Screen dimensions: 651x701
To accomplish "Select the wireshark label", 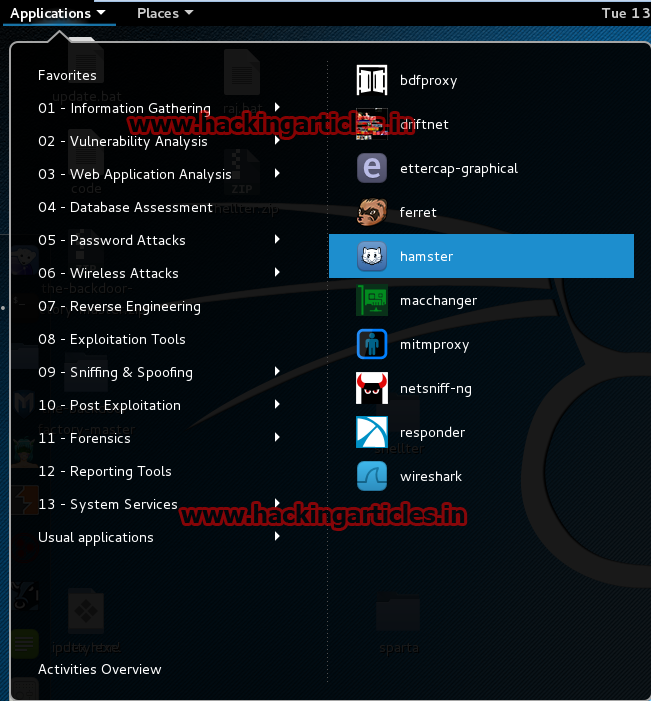I will 431,476.
